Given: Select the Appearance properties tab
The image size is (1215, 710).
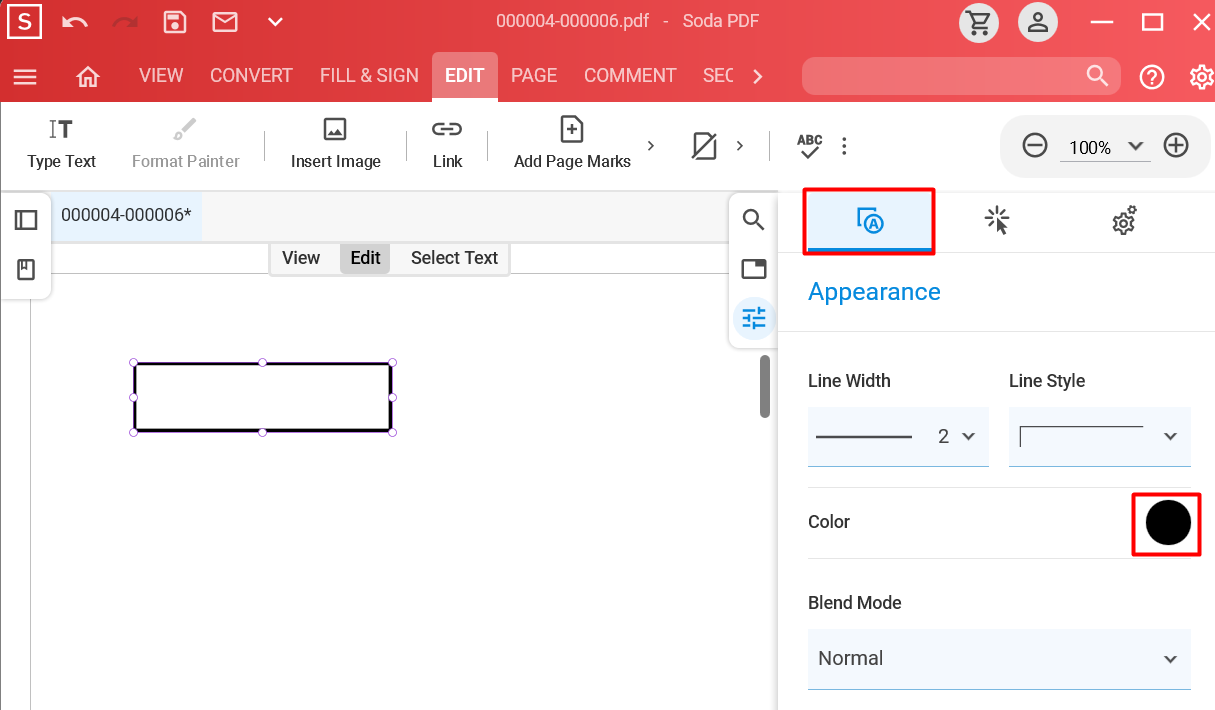Looking at the screenshot, I should [870, 221].
